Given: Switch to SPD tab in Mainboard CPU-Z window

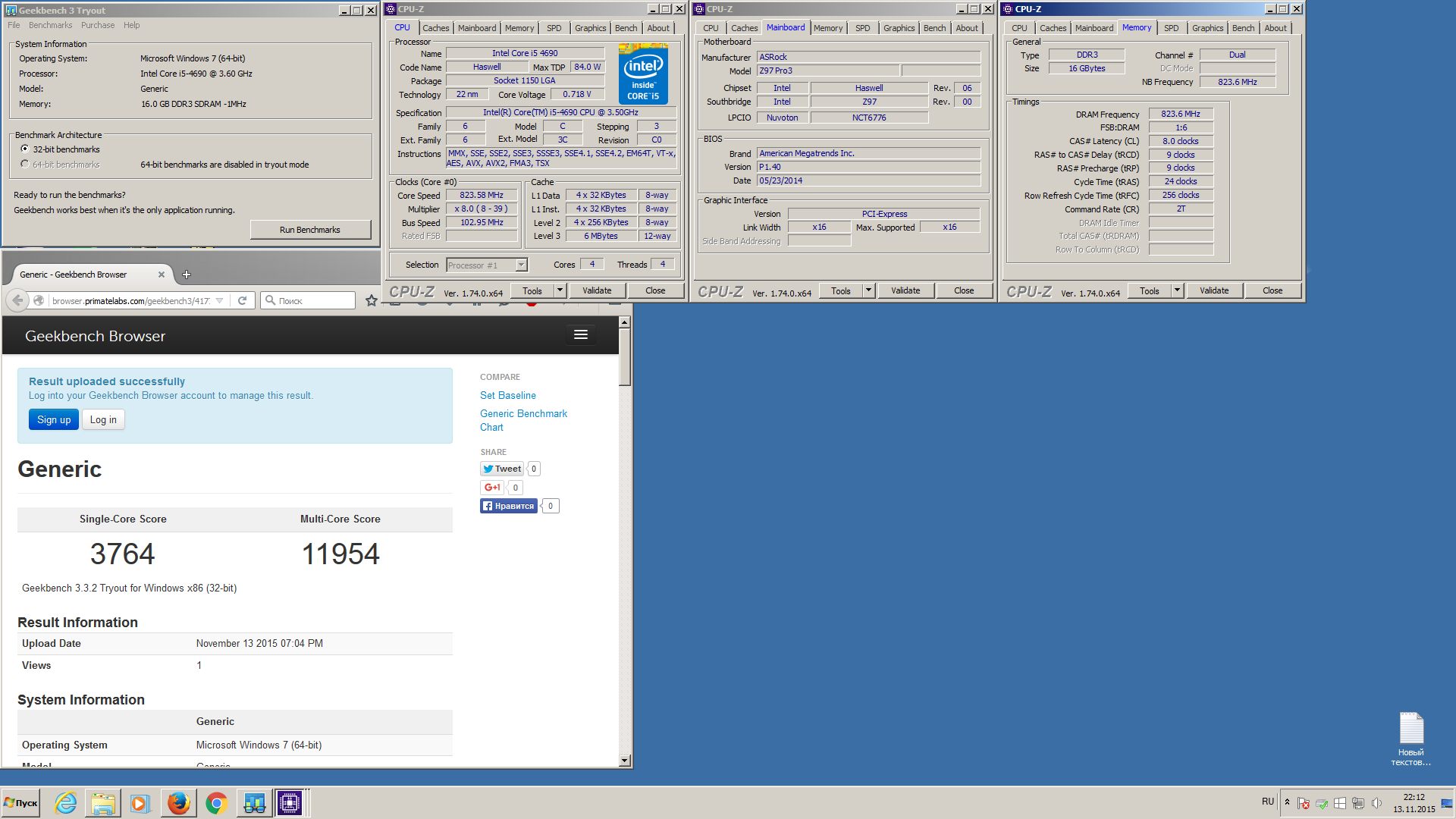Looking at the screenshot, I should pyautogui.click(x=863, y=28).
